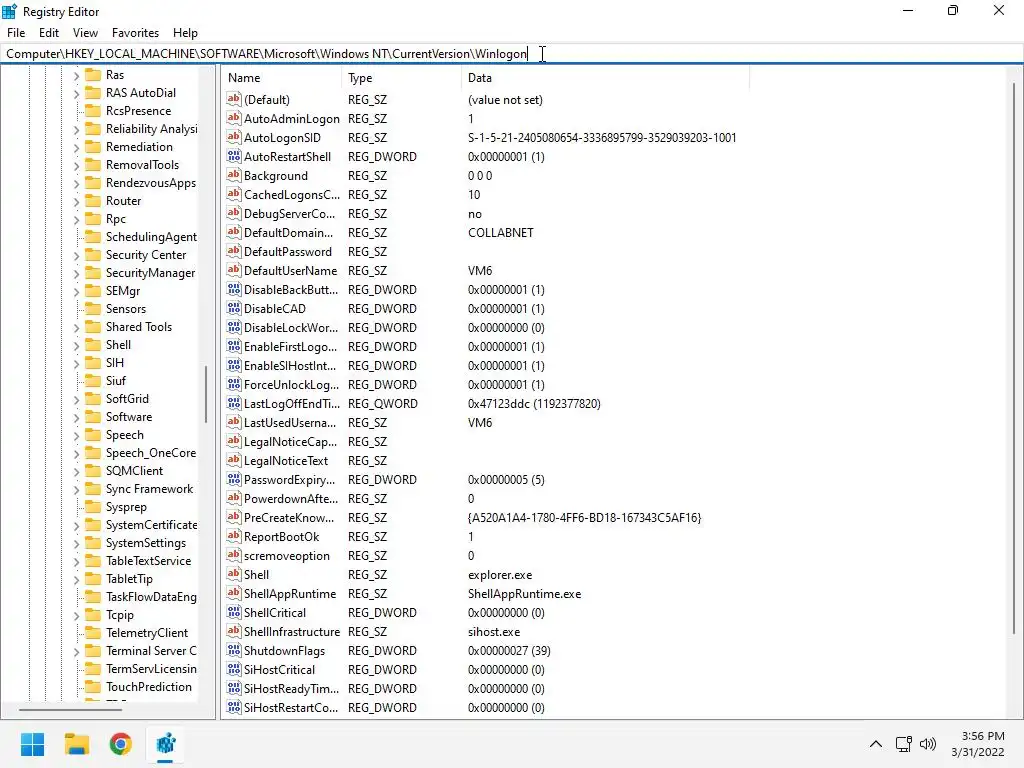Viewport: 1024px width, 768px height.
Task: Click the Tcpip folder icon
Action: click(x=93, y=615)
